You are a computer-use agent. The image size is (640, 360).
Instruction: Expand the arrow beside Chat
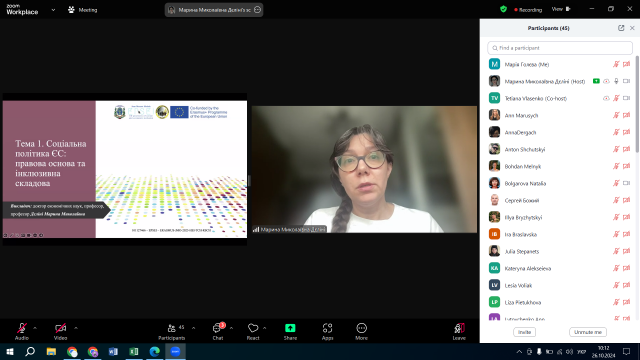[231, 328]
